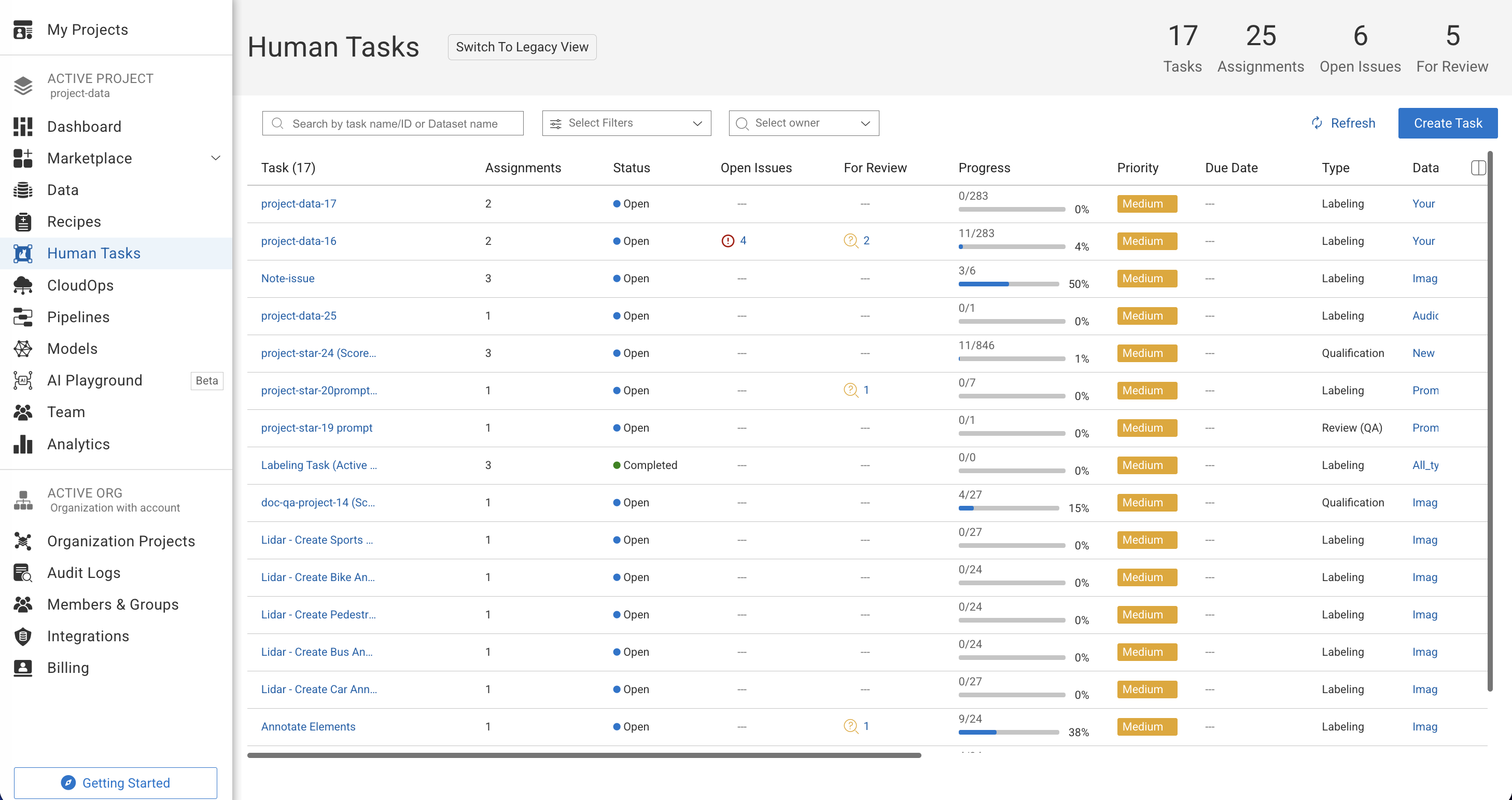Click Medium priority badge for project-data-25
This screenshot has height=800, width=1512.
click(1147, 316)
